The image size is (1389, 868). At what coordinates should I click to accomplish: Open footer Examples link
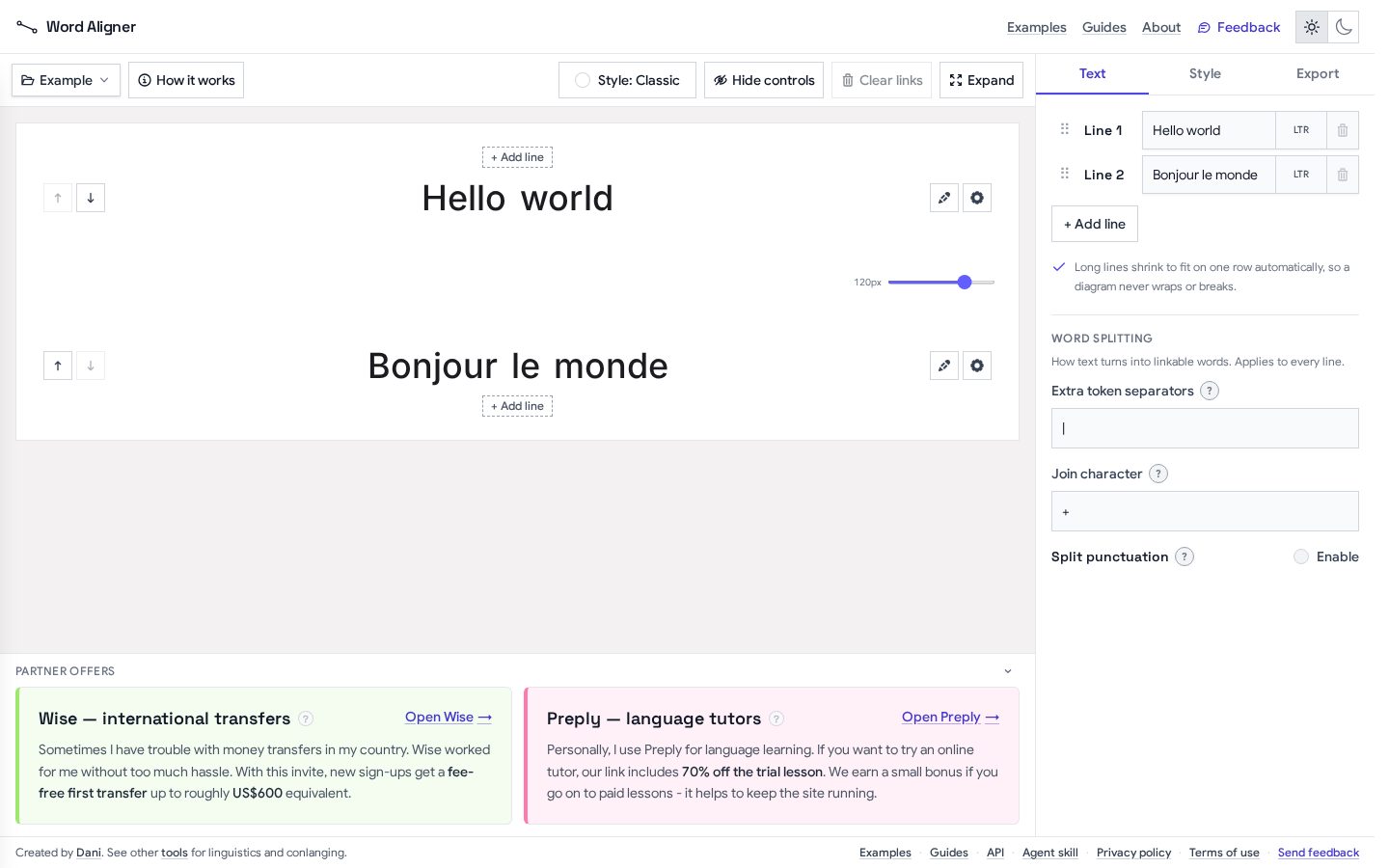(885, 853)
